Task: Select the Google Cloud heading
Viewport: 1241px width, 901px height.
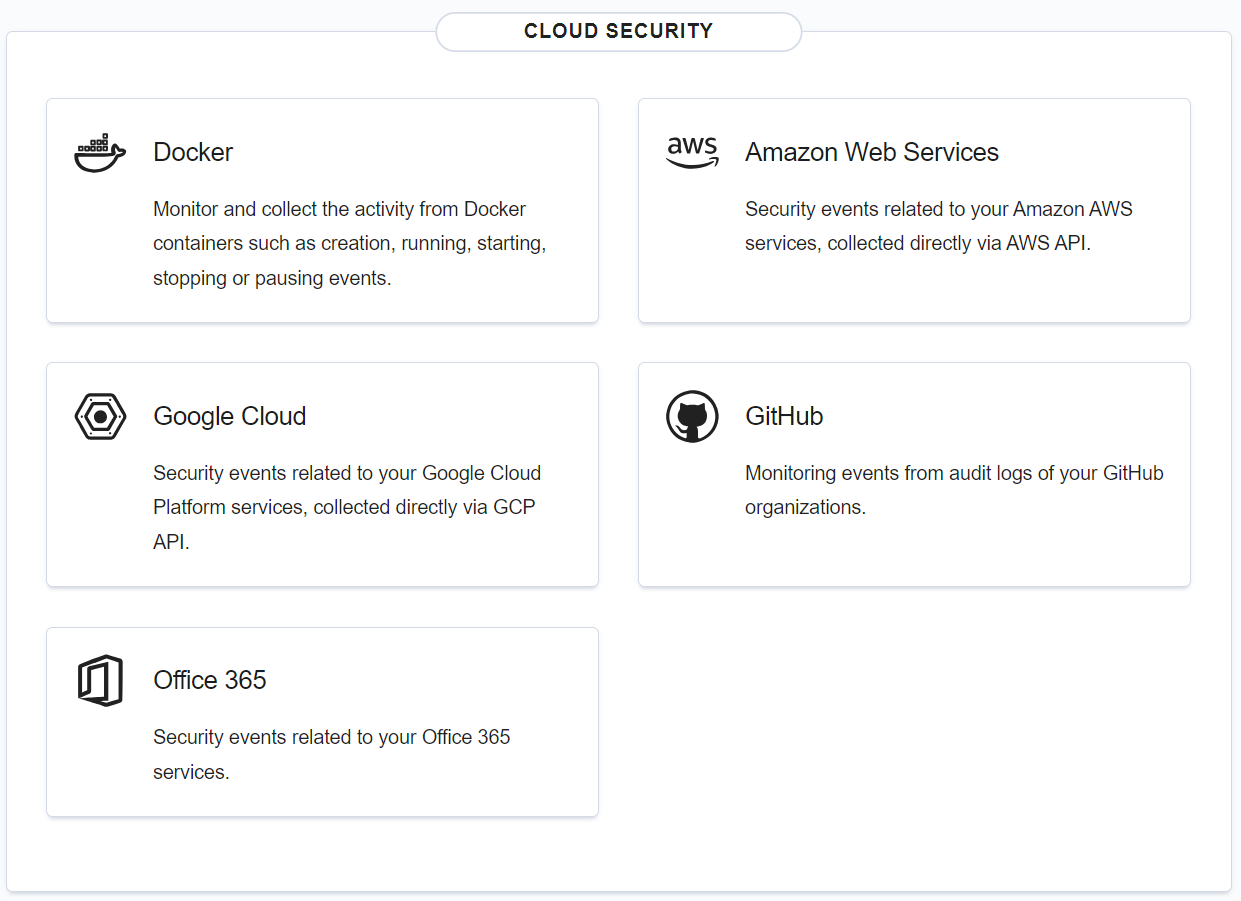Action: coord(229,416)
